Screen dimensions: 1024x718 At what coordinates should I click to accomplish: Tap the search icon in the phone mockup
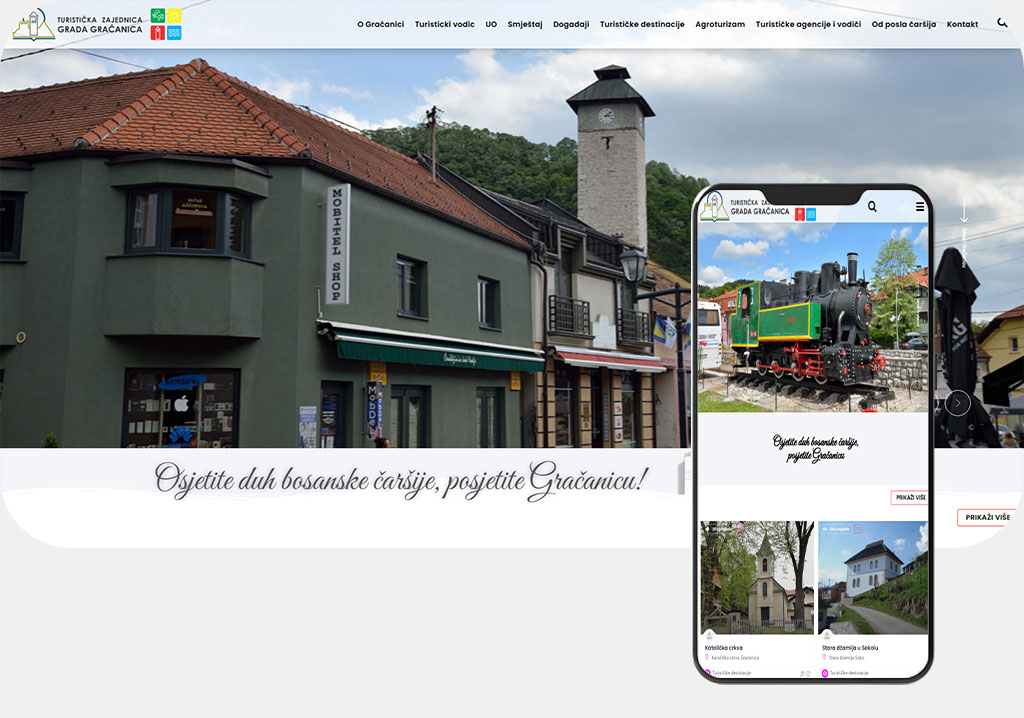[872, 207]
